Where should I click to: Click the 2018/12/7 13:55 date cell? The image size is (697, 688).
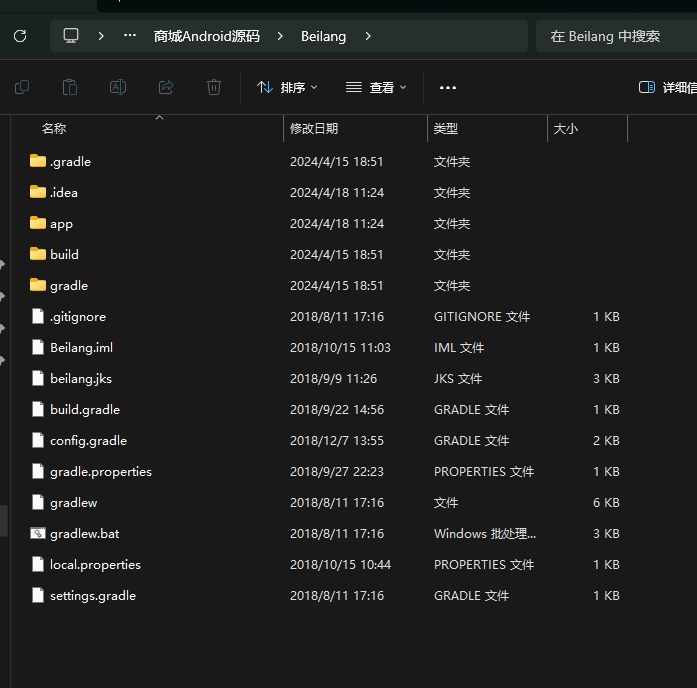click(x=336, y=440)
